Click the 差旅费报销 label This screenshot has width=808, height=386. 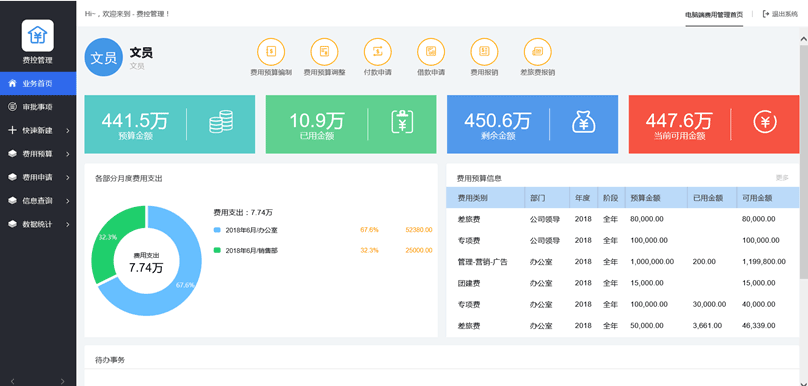(537, 73)
